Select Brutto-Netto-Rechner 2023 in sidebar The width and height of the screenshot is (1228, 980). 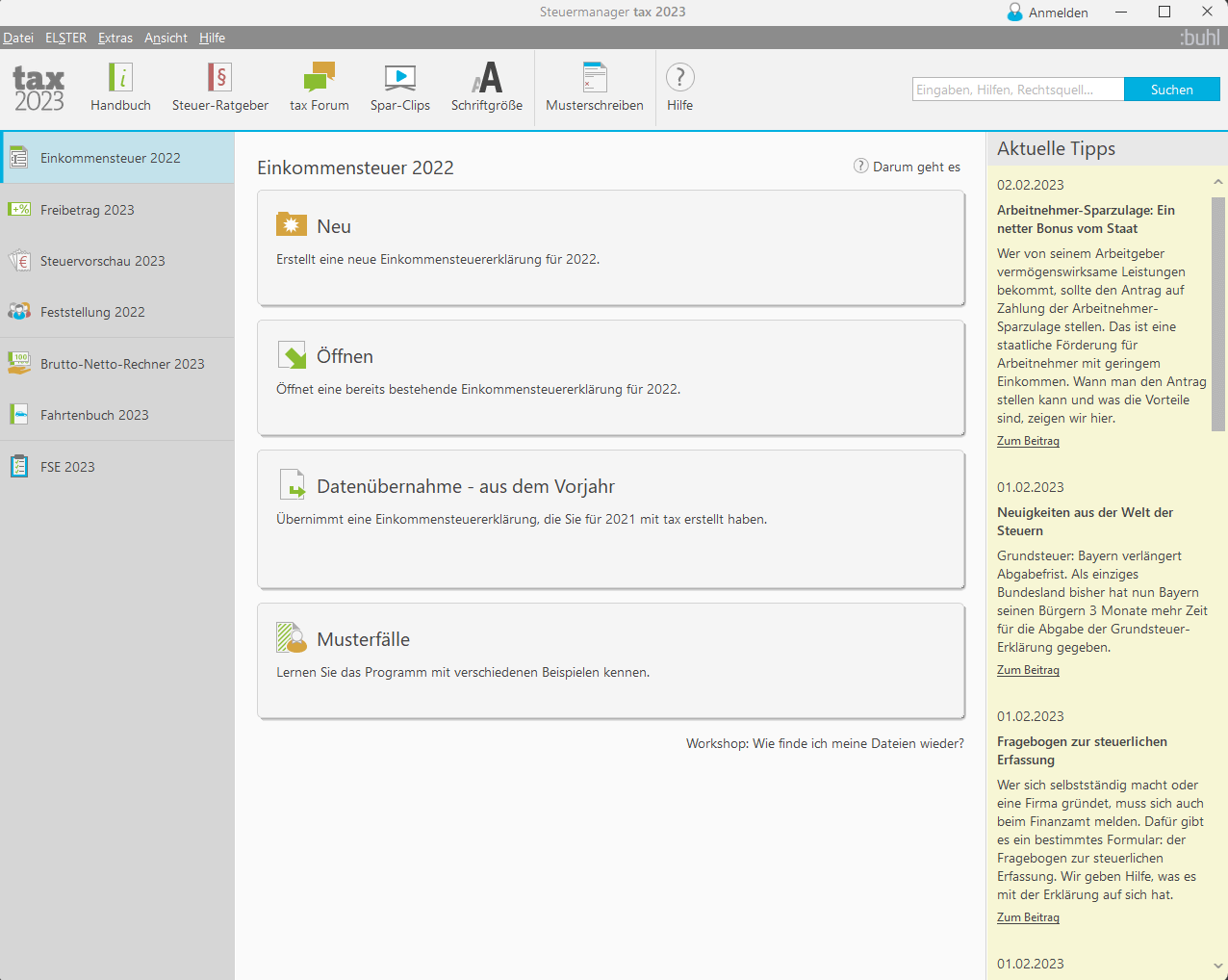[x=122, y=364]
